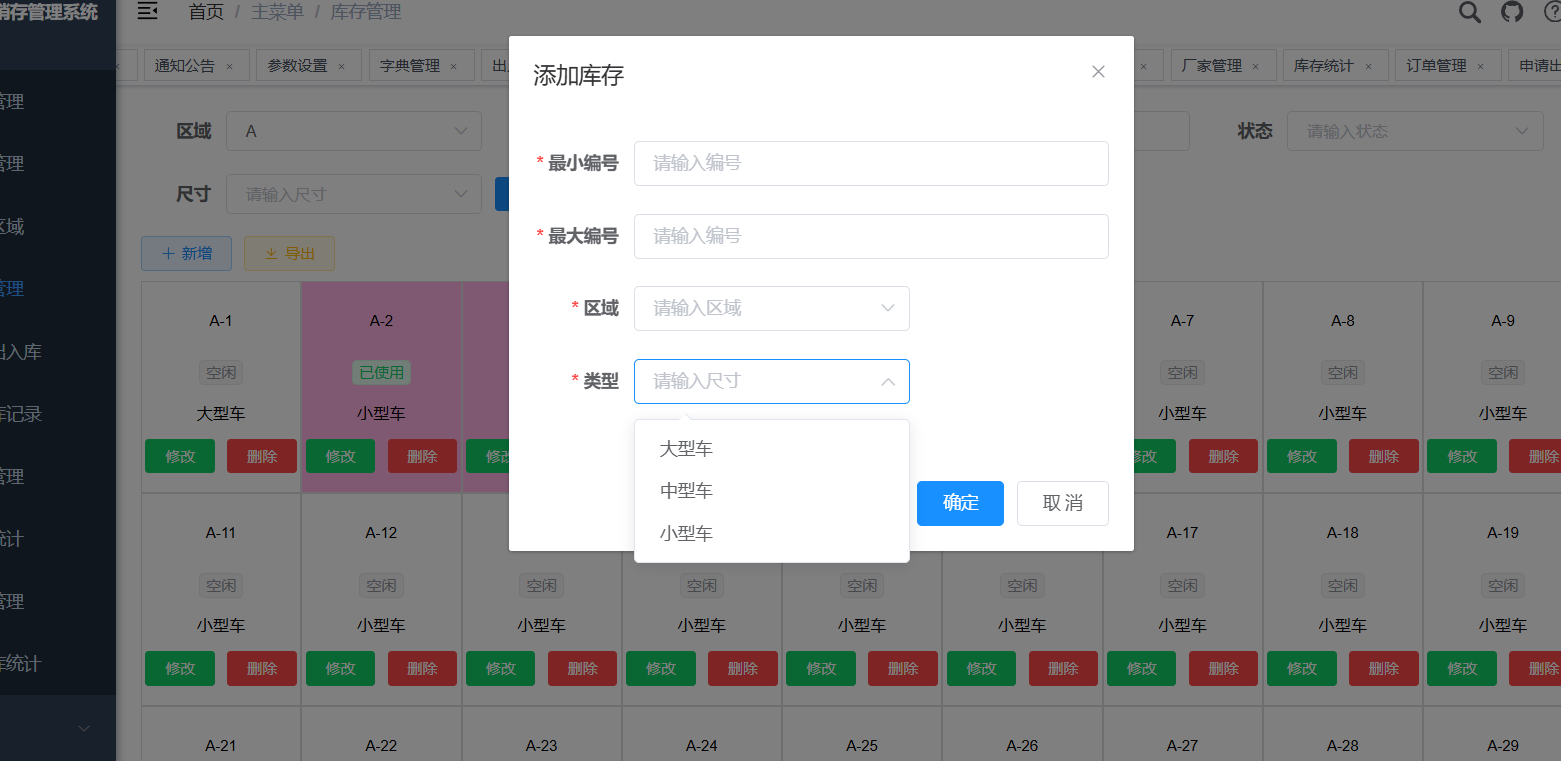1561x761 pixels.
Task: Click 删除 on the A-17 card
Action: pyautogui.click(x=1223, y=668)
